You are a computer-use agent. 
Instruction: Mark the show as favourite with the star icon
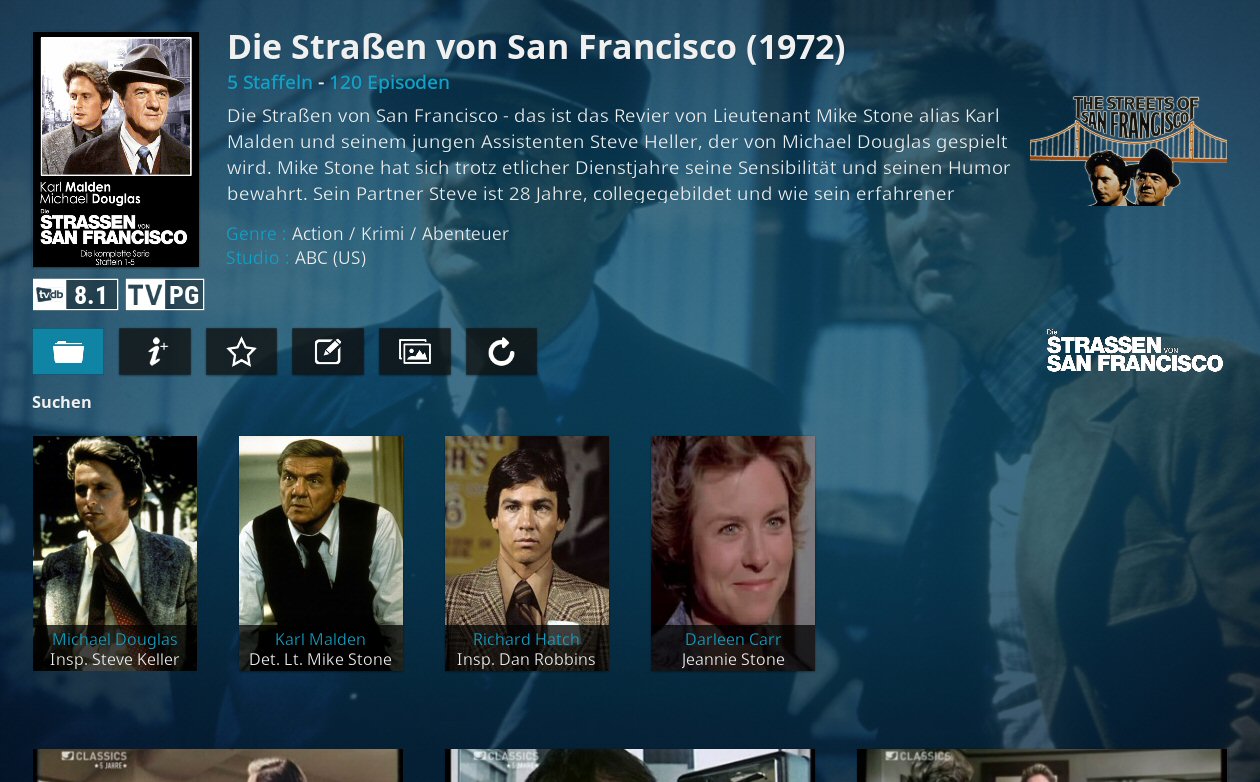pyautogui.click(x=241, y=352)
